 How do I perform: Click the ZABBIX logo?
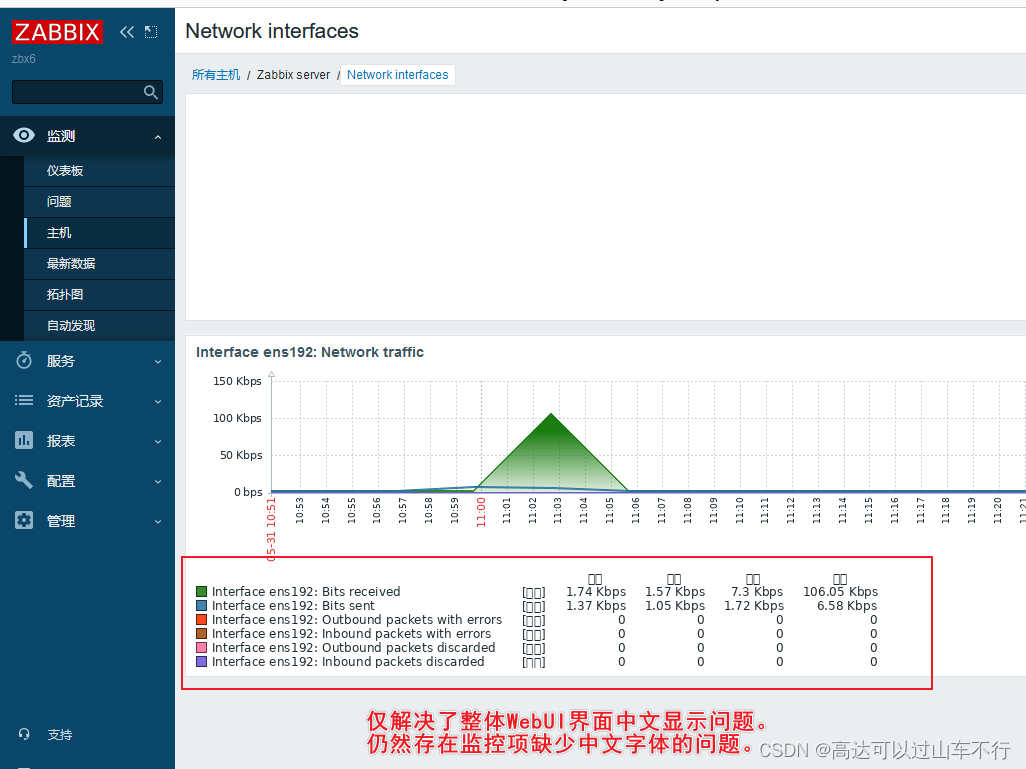point(57,31)
